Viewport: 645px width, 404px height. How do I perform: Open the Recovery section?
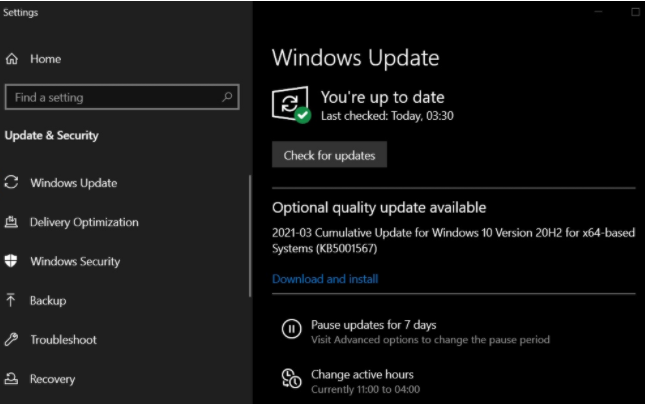pos(53,379)
